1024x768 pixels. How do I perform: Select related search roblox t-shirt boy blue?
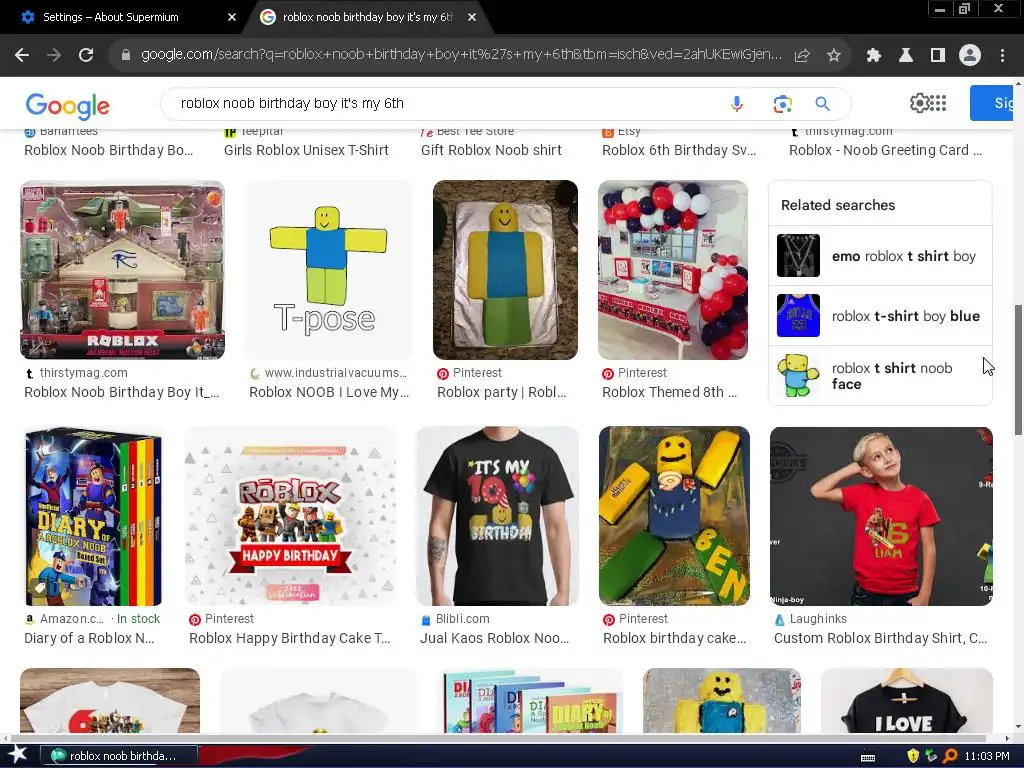880,316
